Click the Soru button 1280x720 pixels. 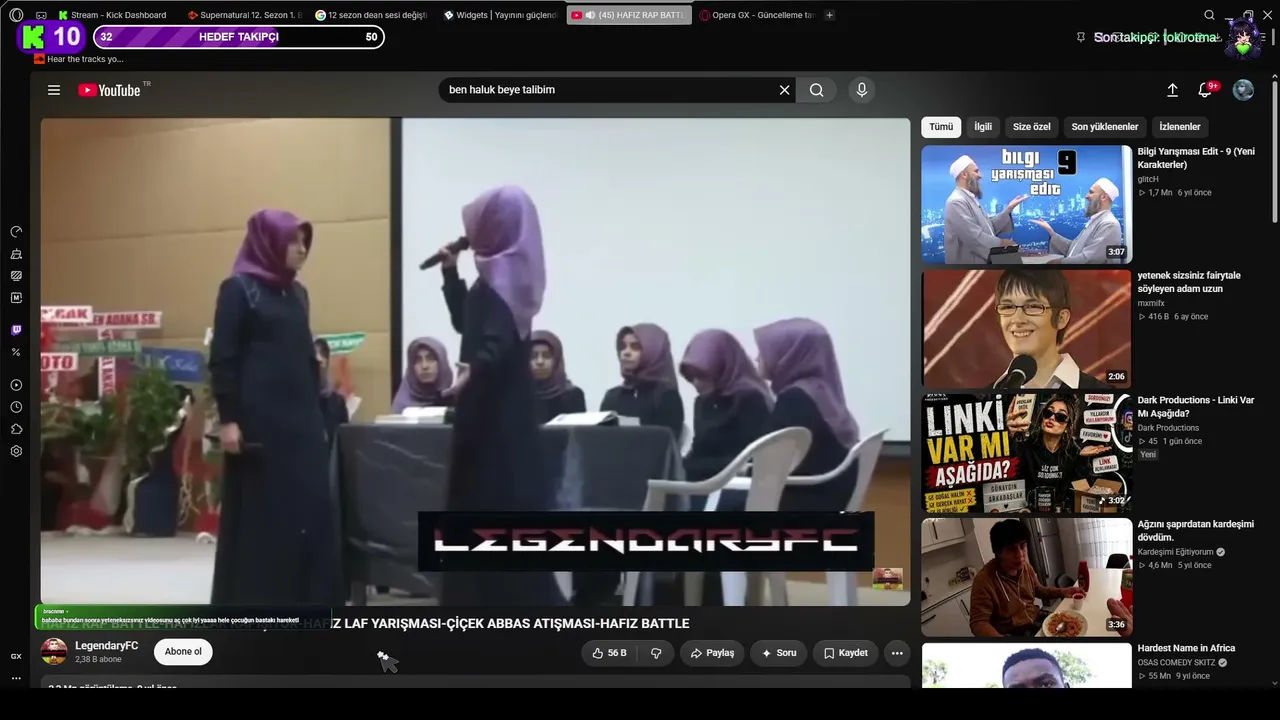[778, 653]
